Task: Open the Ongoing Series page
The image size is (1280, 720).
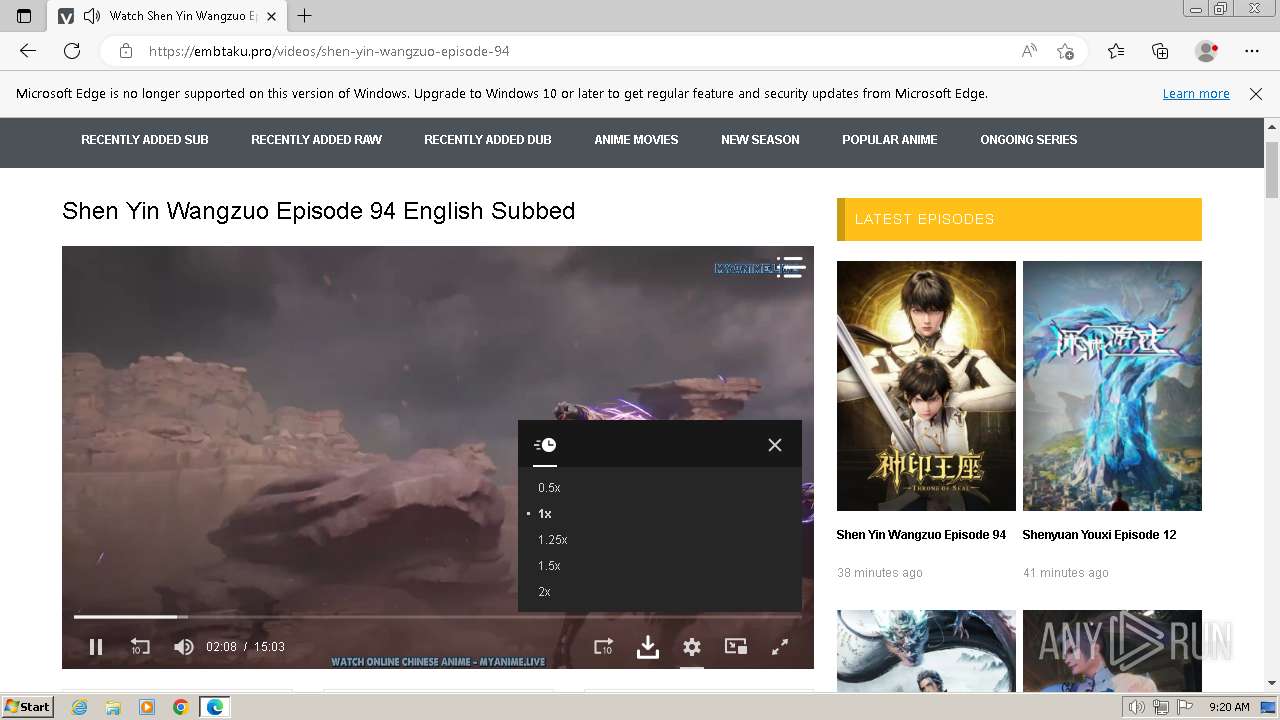Action: [1029, 140]
